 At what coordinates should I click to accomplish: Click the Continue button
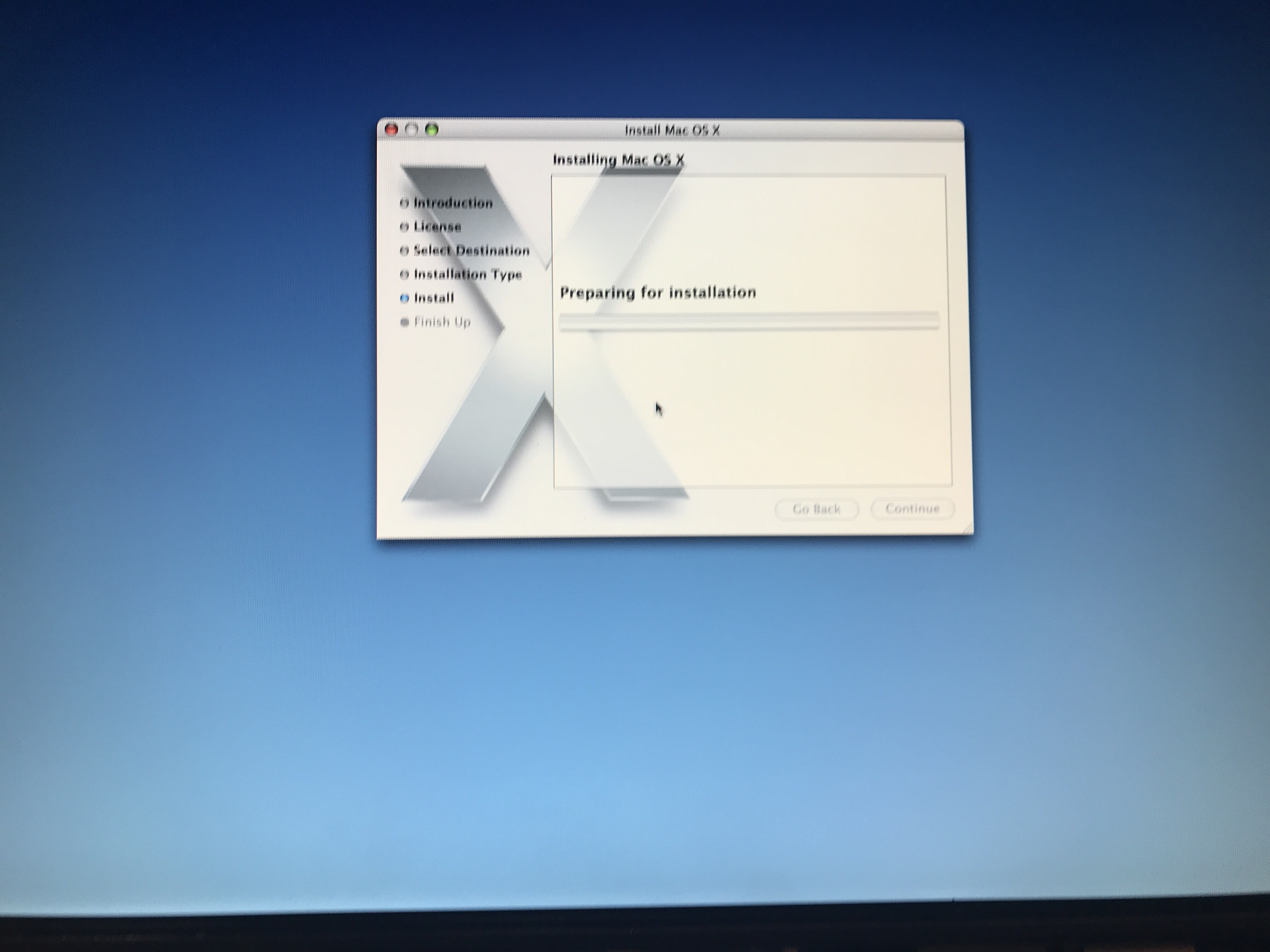pyautogui.click(x=912, y=509)
